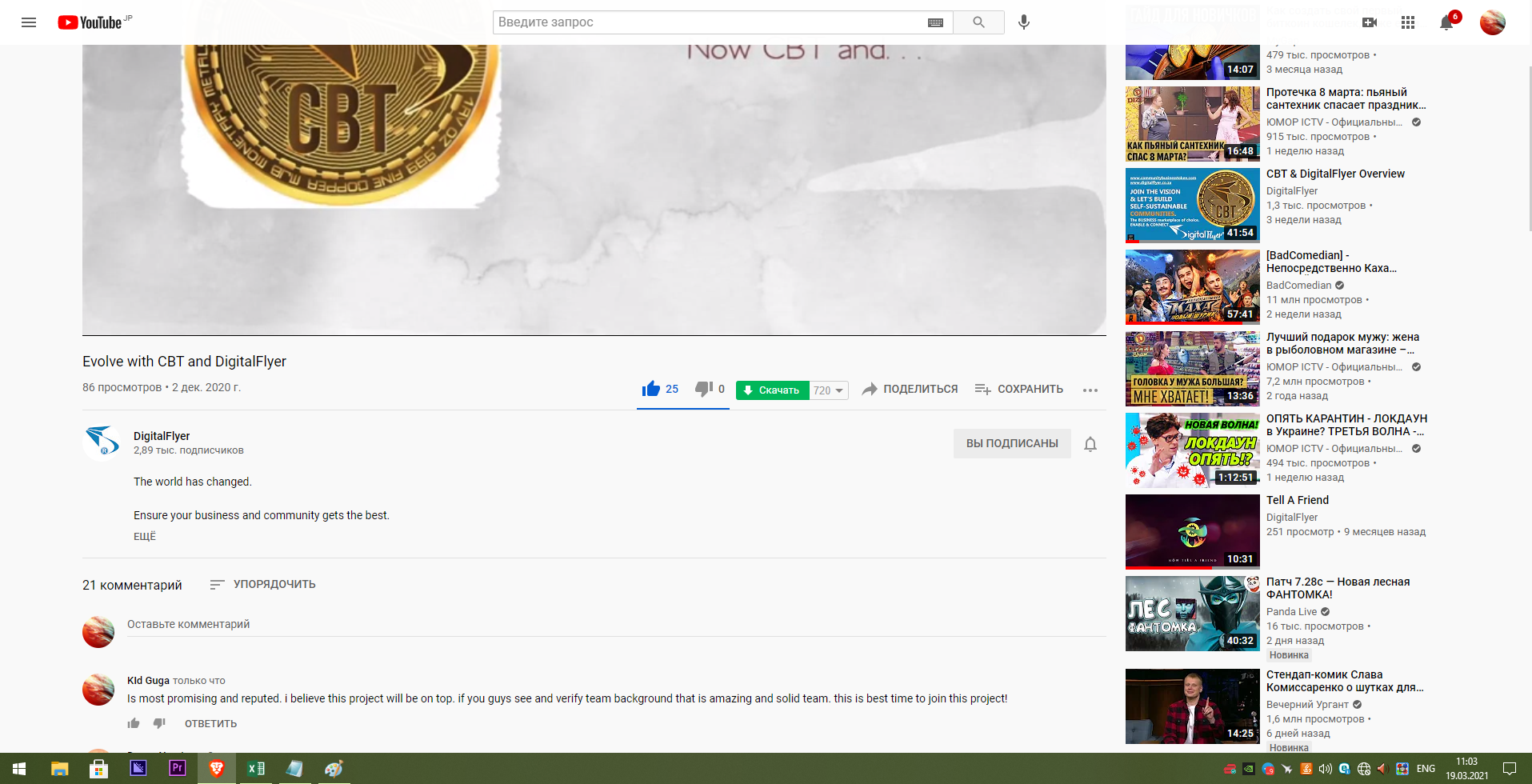The height and width of the screenshot is (784, 1532).
Task: Open Adobe Media Encoder from the taskbar
Action: point(138,769)
